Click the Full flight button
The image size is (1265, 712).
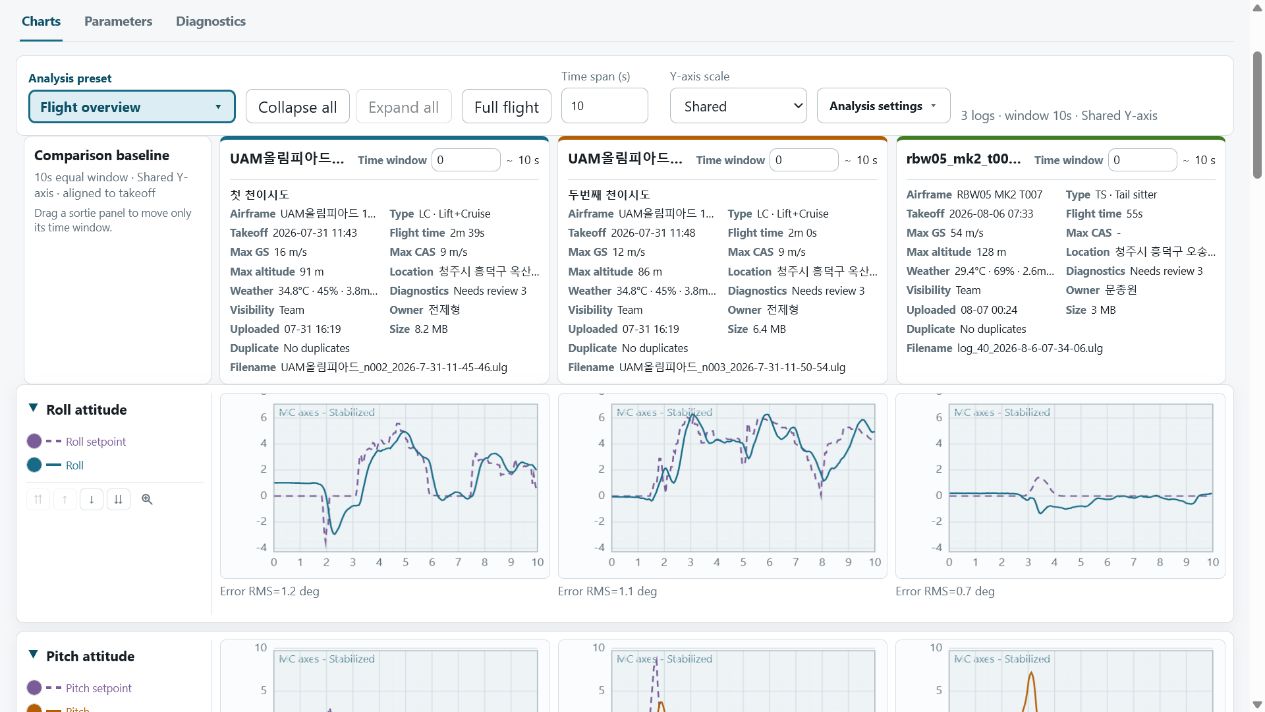[x=507, y=107]
